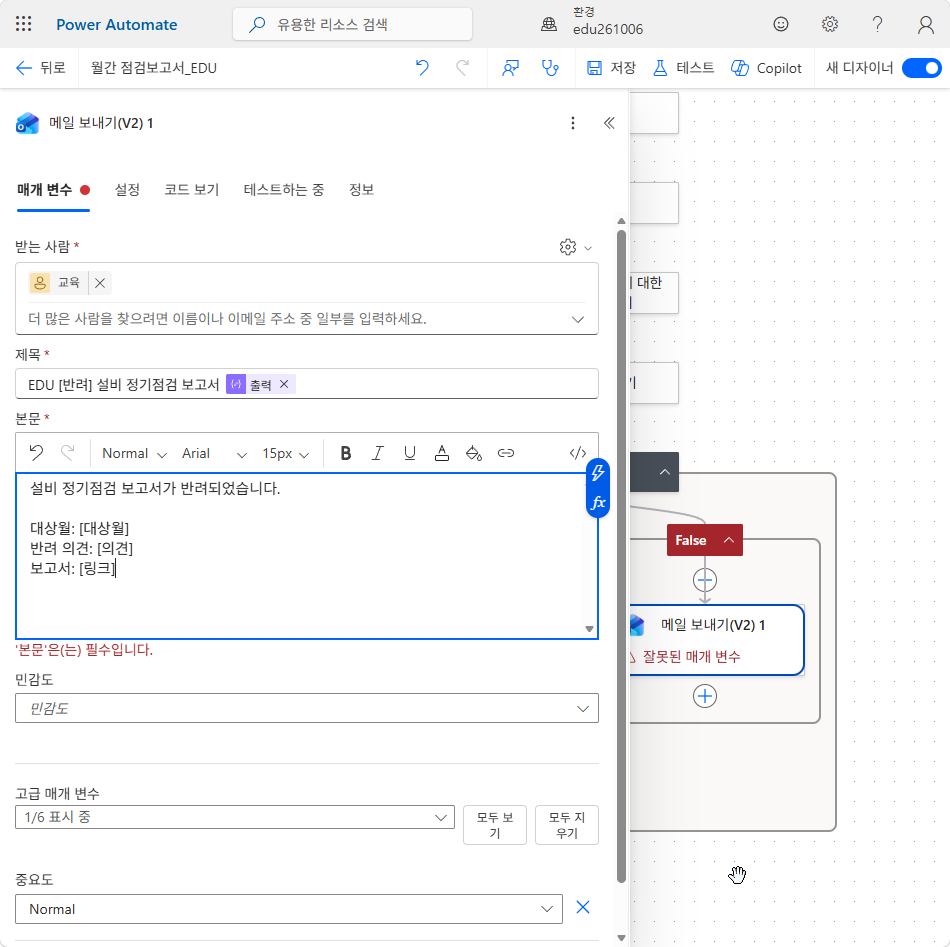The image size is (950, 947).
Task: Toggle underline formatting
Action: (410, 453)
